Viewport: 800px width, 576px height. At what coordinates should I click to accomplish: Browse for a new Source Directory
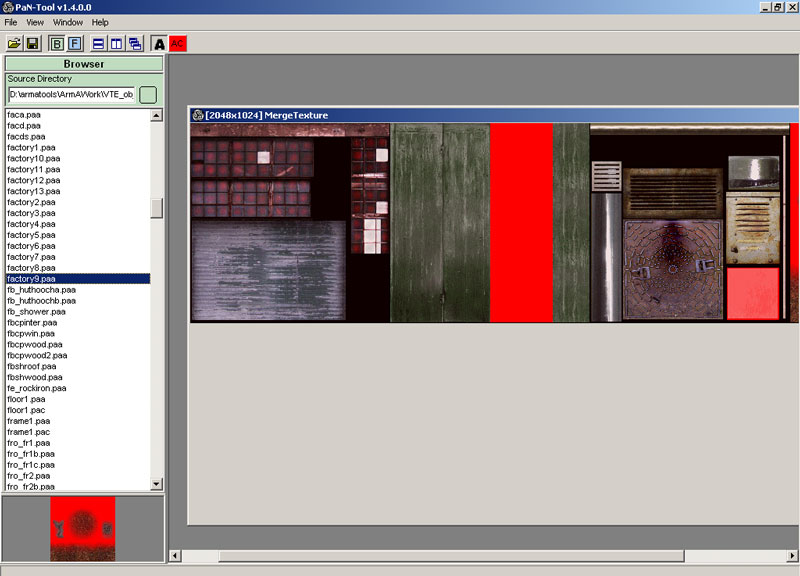click(146, 93)
